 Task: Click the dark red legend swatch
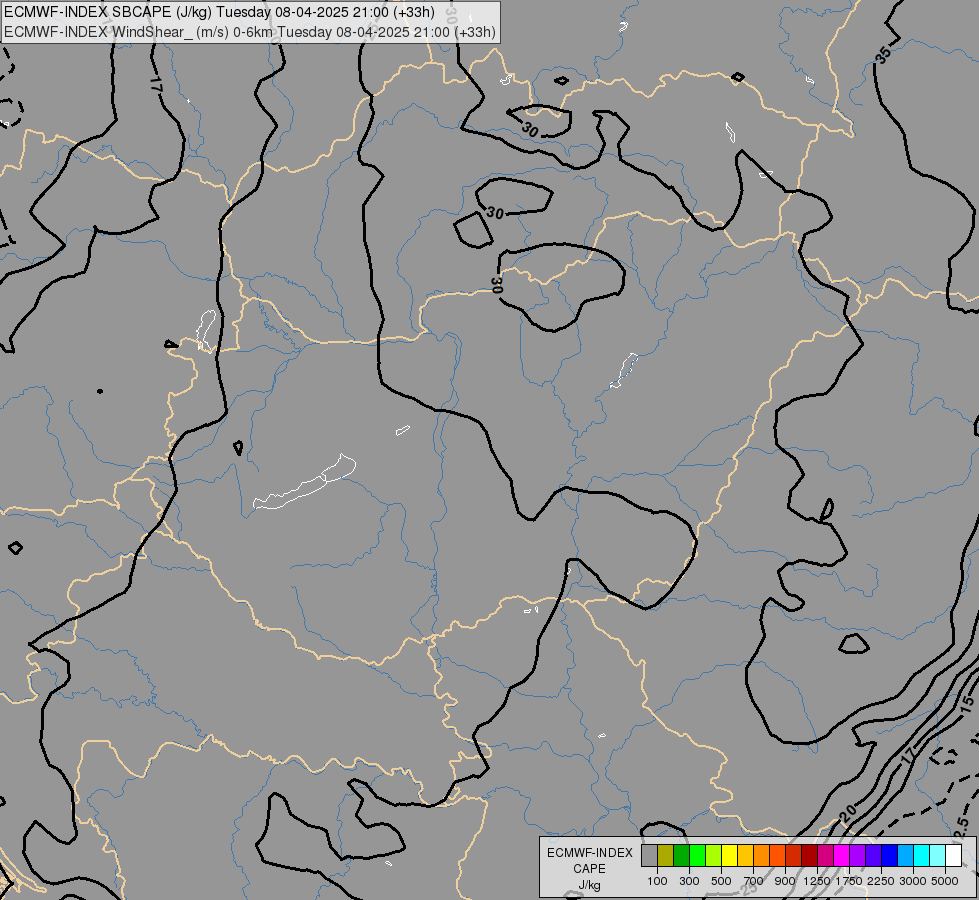pos(809,855)
